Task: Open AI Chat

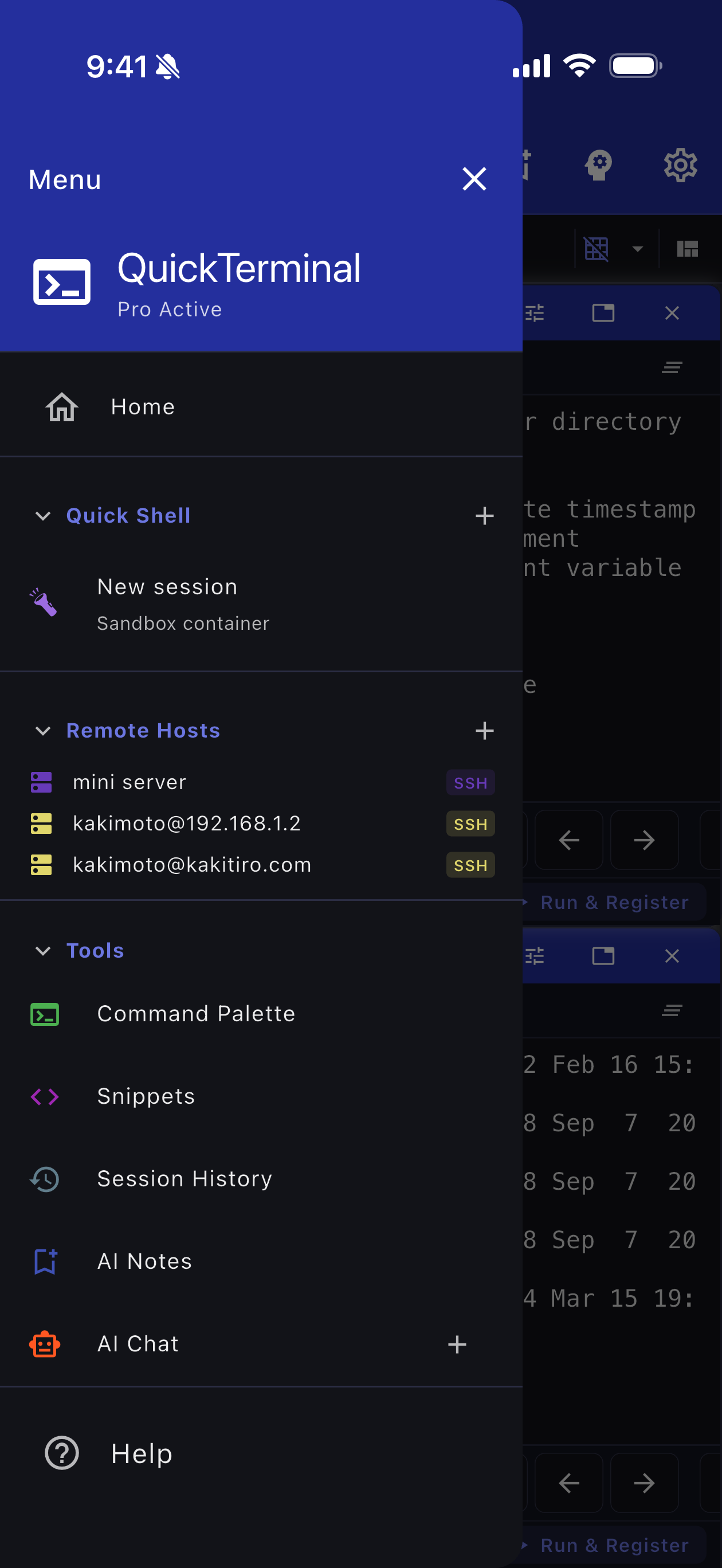Action: [x=261, y=1344]
